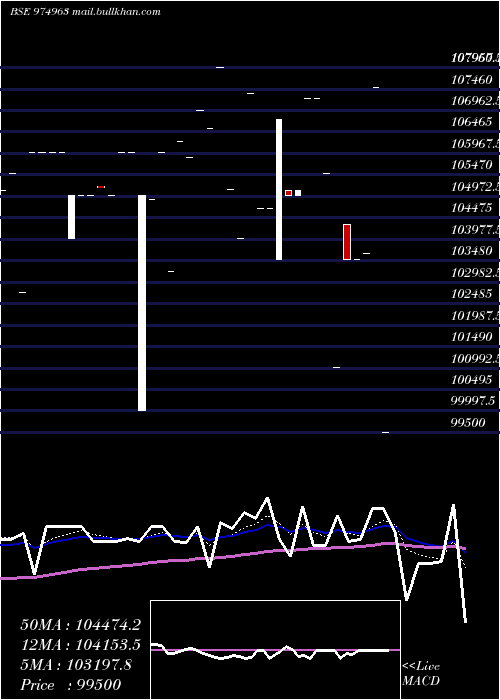500x700 pixels.
Task: Select the 104475 price label
Action: tap(472, 208)
